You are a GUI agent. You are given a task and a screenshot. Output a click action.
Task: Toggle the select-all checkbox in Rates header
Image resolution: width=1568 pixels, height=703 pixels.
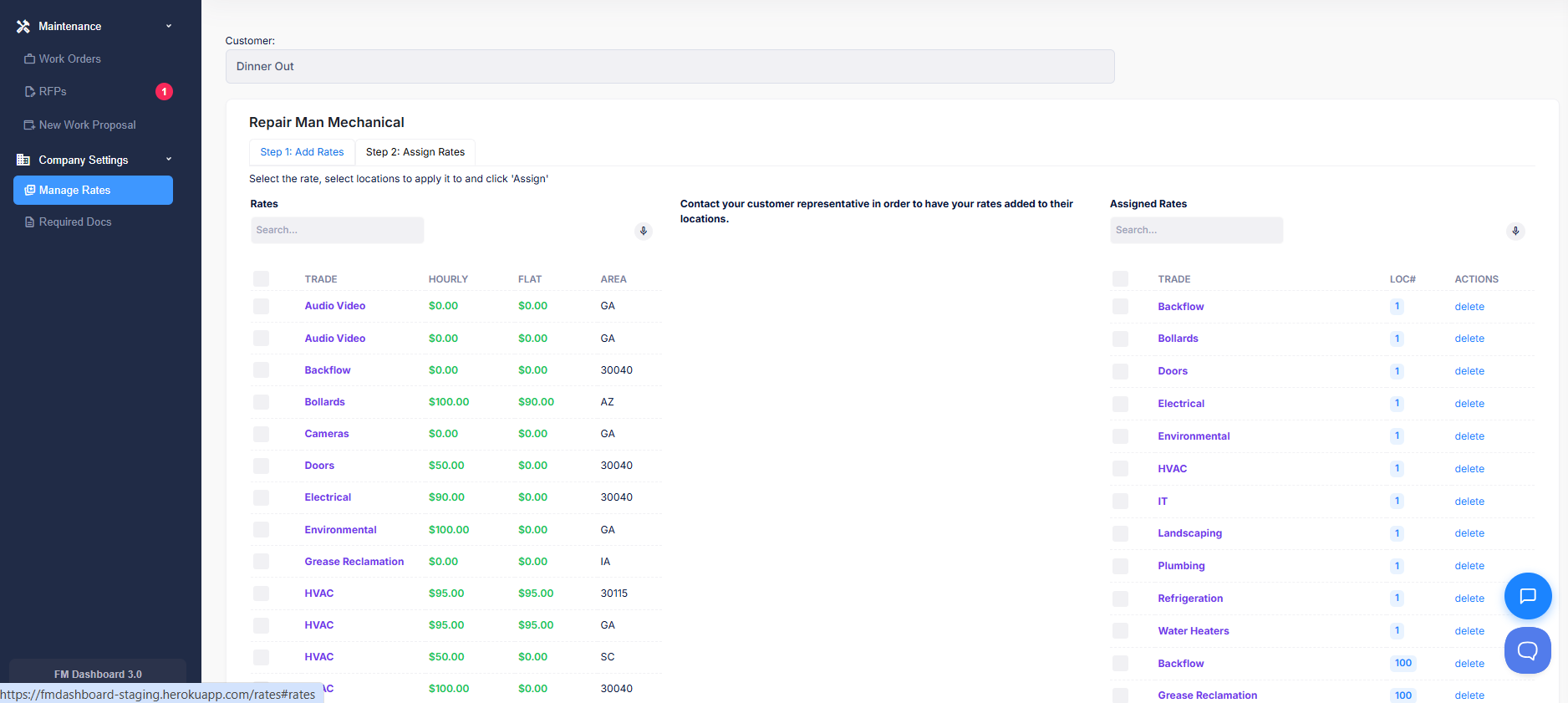[261, 279]
